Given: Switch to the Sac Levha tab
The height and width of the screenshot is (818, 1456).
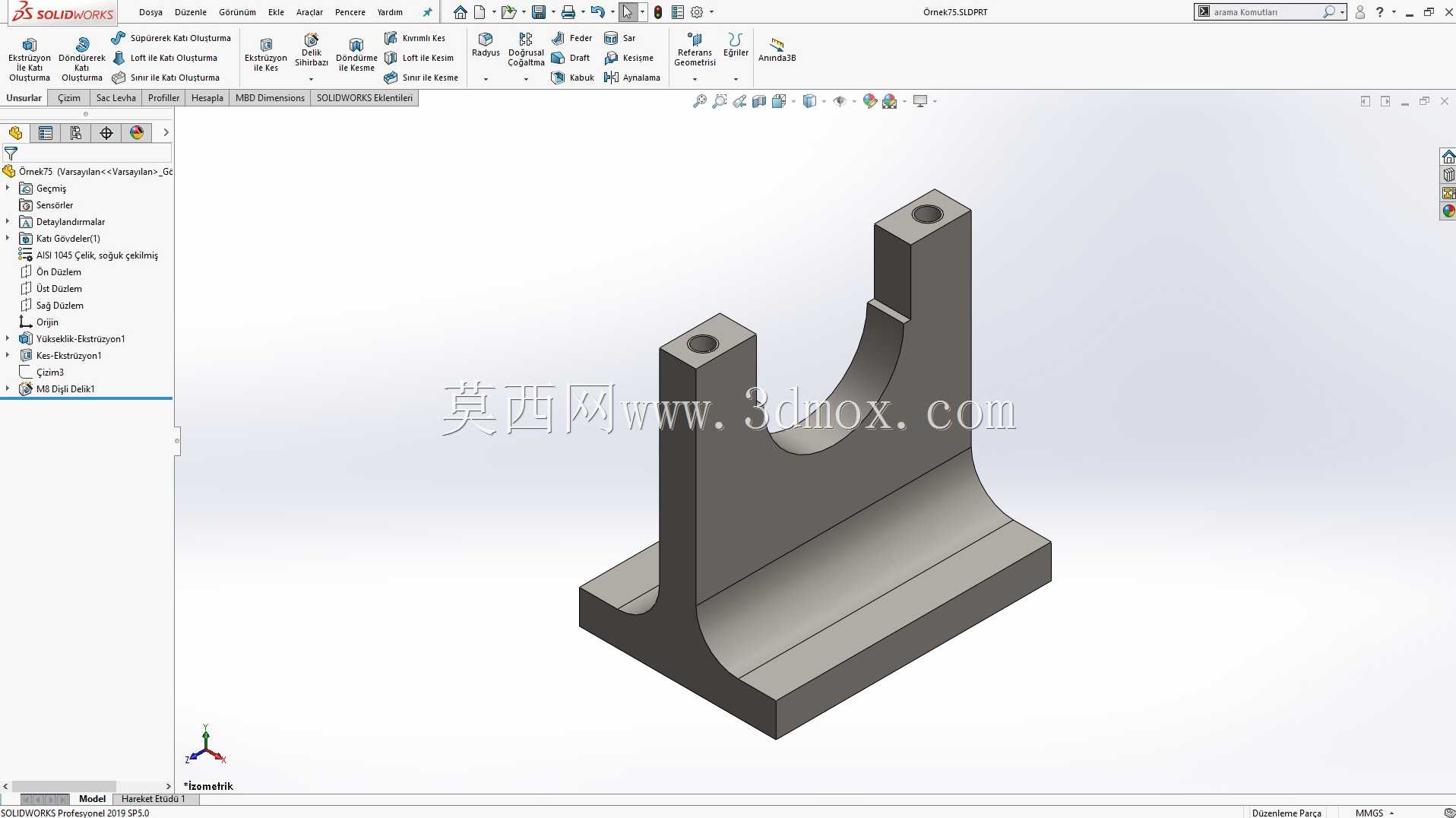Looking at the screenshot, I should point(116,98).
